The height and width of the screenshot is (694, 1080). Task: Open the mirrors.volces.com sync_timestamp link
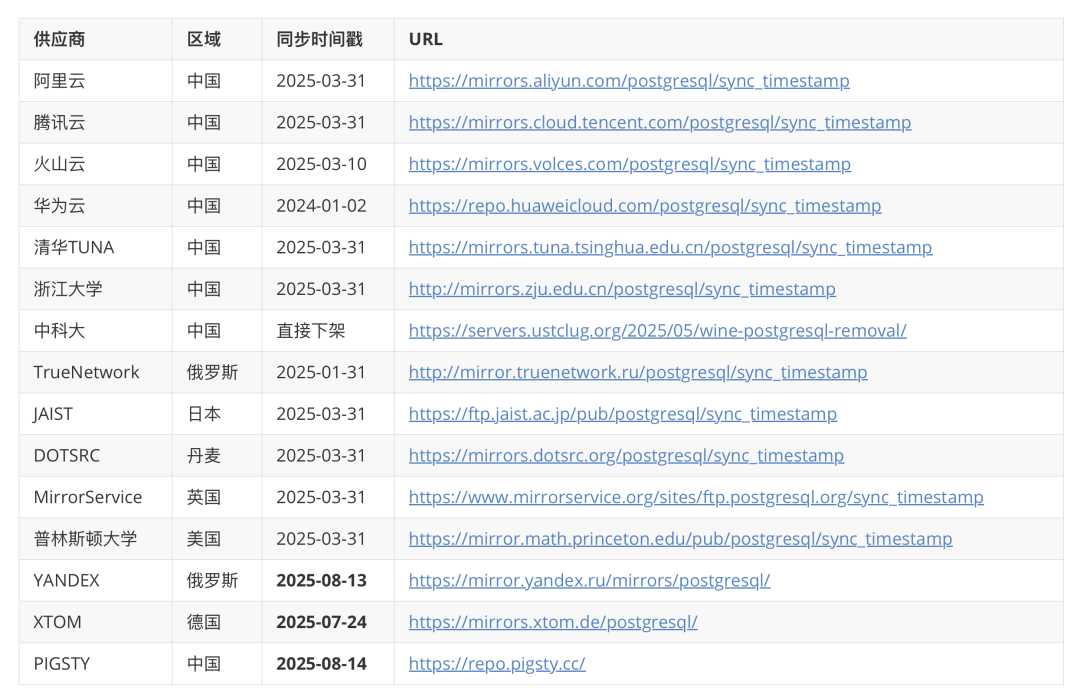(x=630, y=165)
